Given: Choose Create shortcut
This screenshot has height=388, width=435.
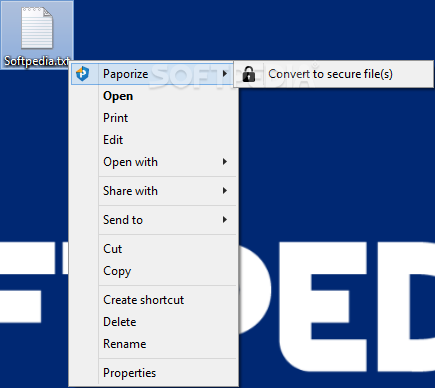Looking at the screenshot, I should tap(153, 300).
